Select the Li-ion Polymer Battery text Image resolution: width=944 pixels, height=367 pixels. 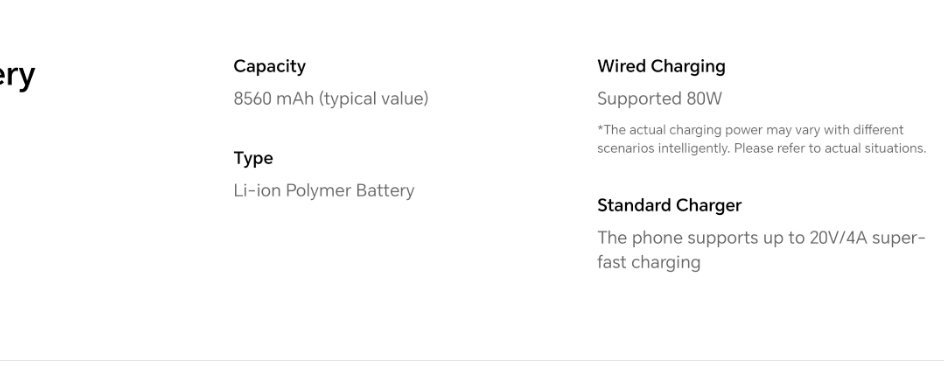[324, 191]
